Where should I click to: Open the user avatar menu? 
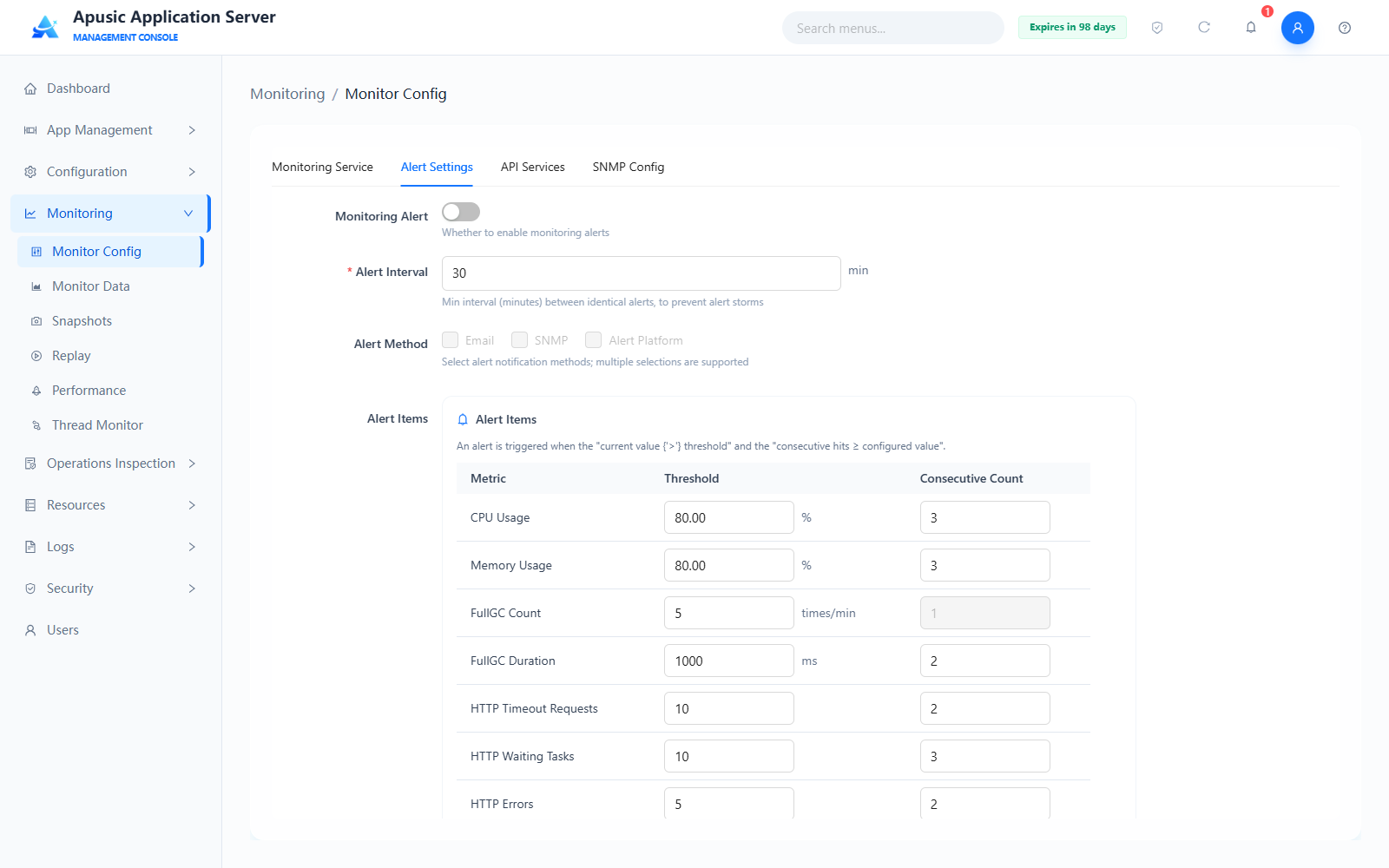(x=1298, y=28)
